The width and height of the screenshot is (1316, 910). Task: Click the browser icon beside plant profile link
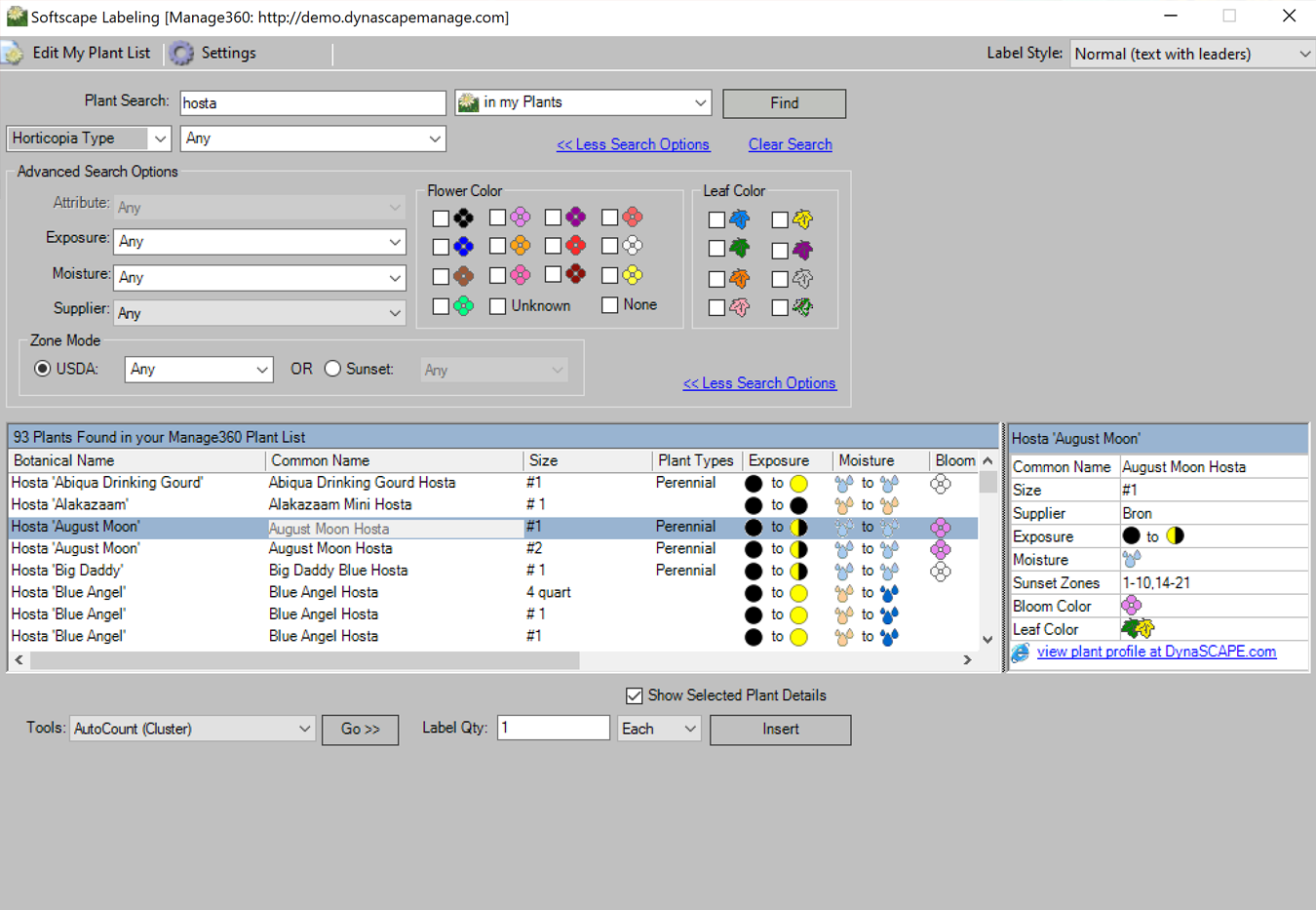point(1021,653)
